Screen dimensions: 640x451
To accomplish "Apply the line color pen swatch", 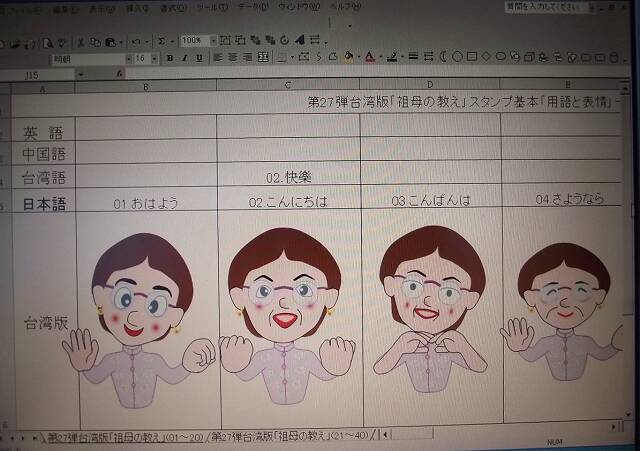I will tap(392, 57).
